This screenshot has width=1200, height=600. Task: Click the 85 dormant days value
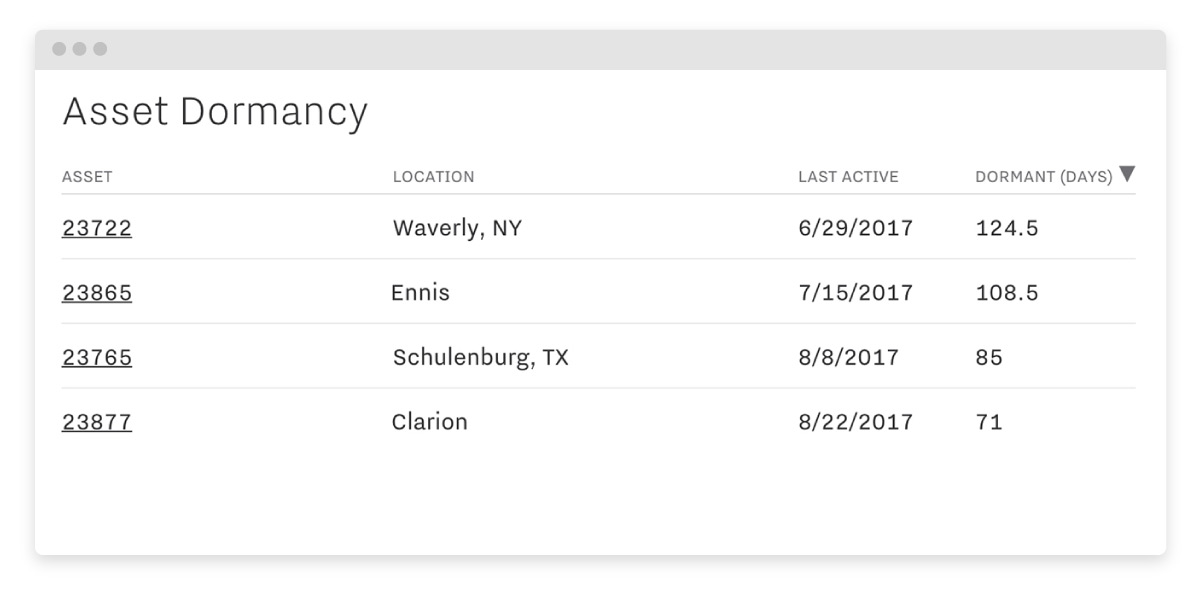pos(989,357)
